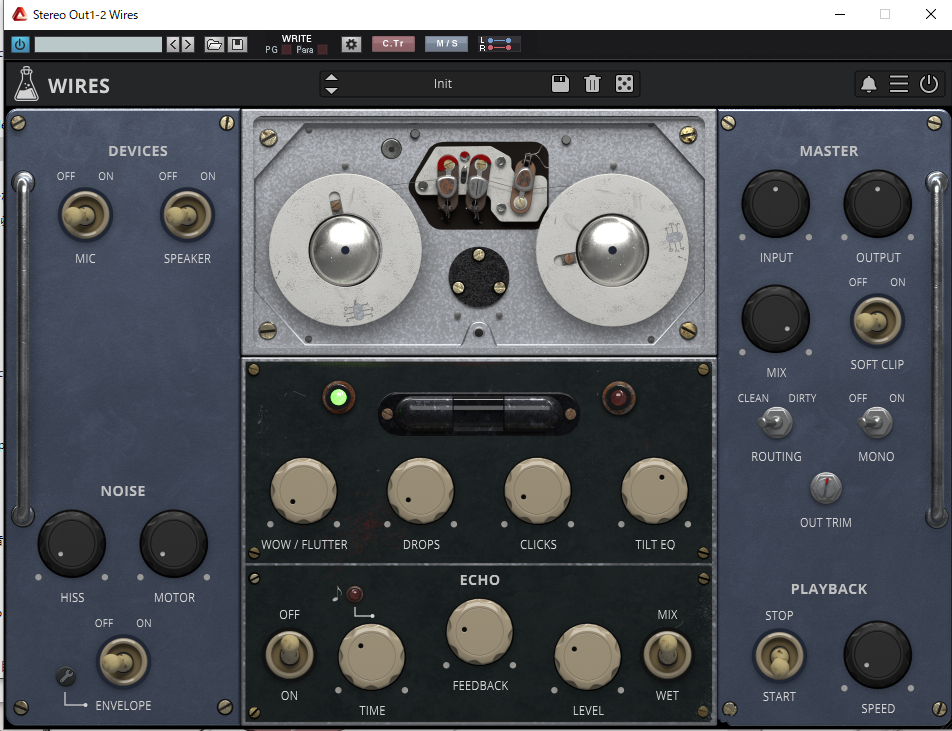Close the Stereo Out1-2 Wires window
Image resolution: width=952 pixels, height=731 pixels.
tap(930, 14)
